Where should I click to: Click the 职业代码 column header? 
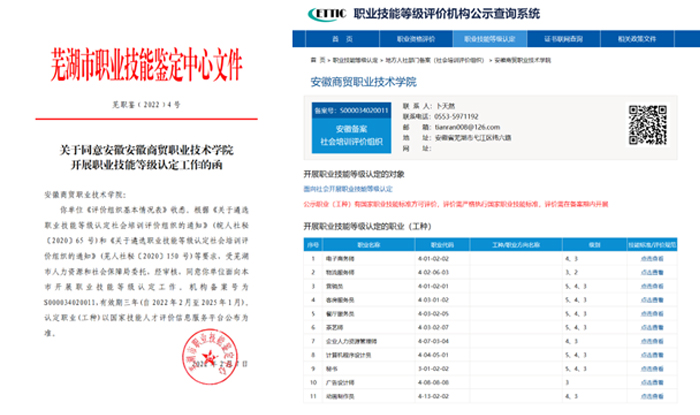442,245
